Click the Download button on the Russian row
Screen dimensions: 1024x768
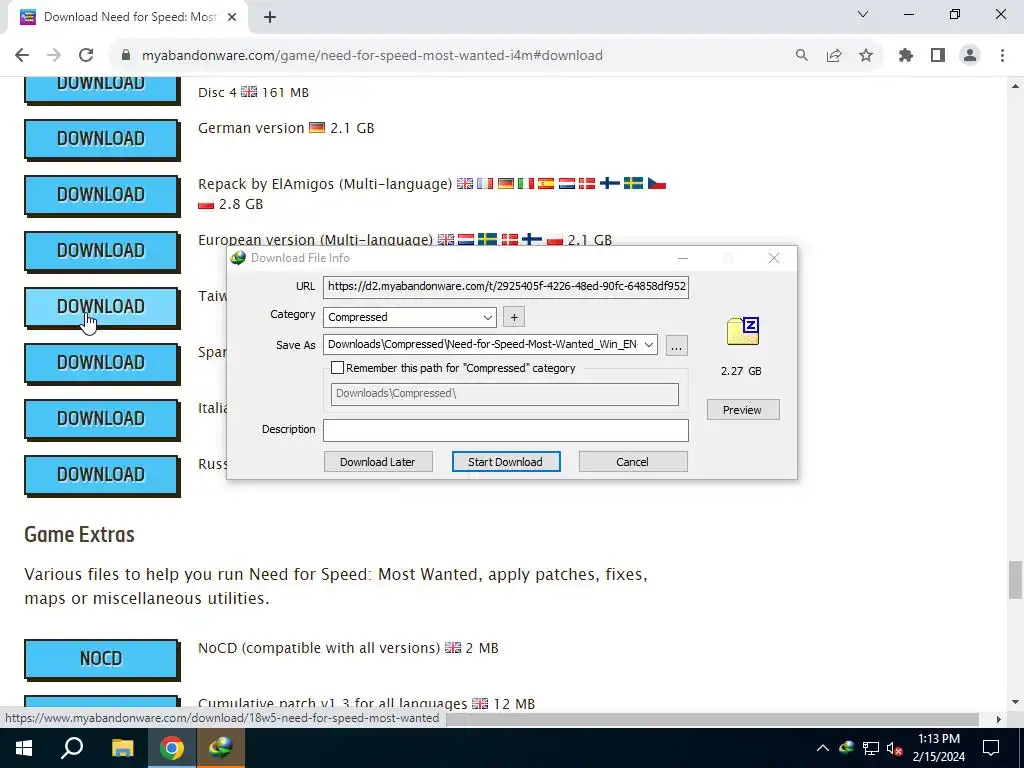click(101, 475)
